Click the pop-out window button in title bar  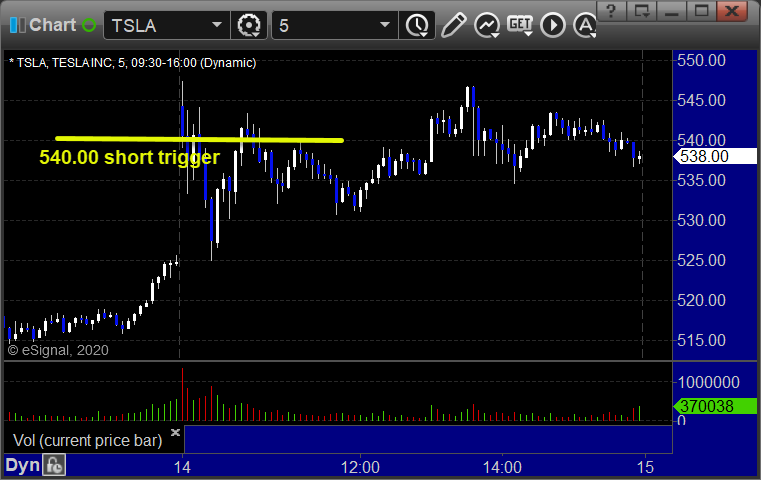(x=642, y=10)
